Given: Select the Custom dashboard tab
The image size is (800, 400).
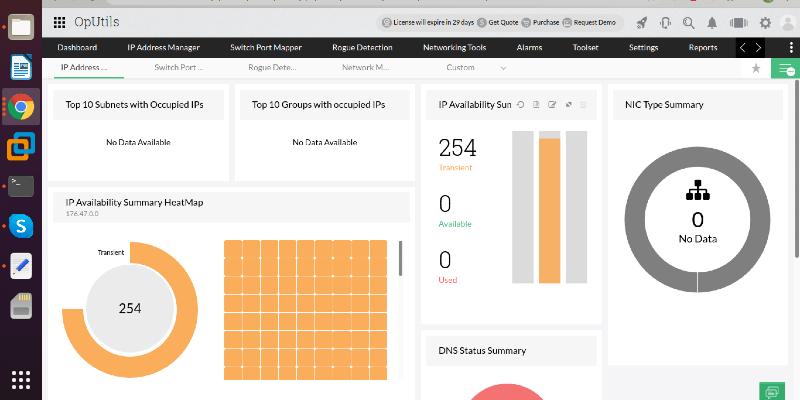Looking at the screenshot, I should tap(460, 67).
